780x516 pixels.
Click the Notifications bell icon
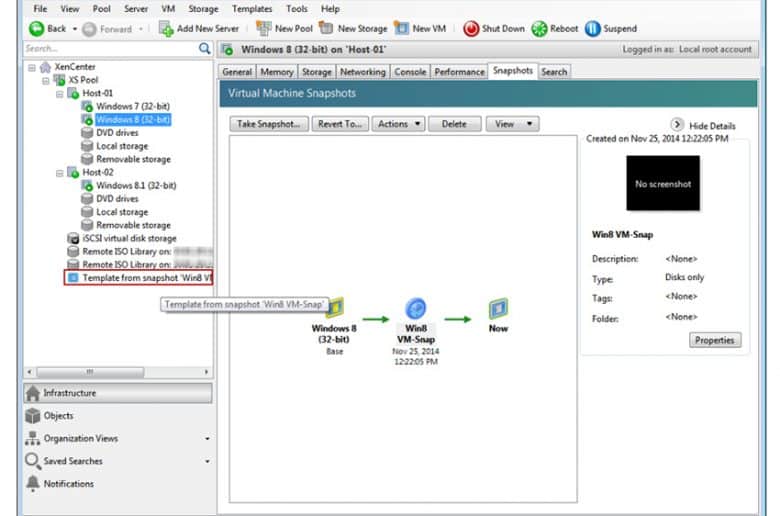[33, 484]
